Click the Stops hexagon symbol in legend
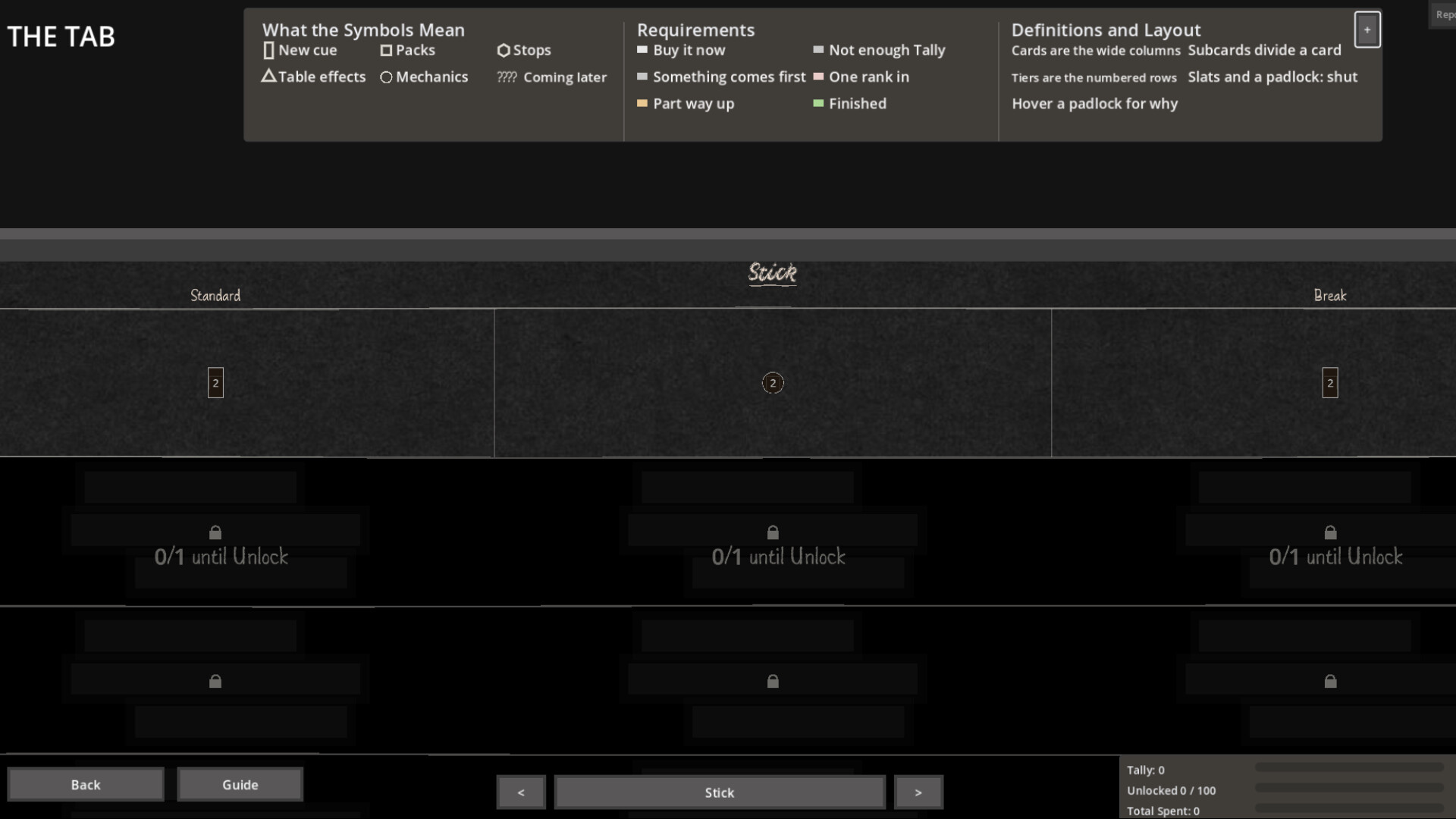 tap(504, 50)
